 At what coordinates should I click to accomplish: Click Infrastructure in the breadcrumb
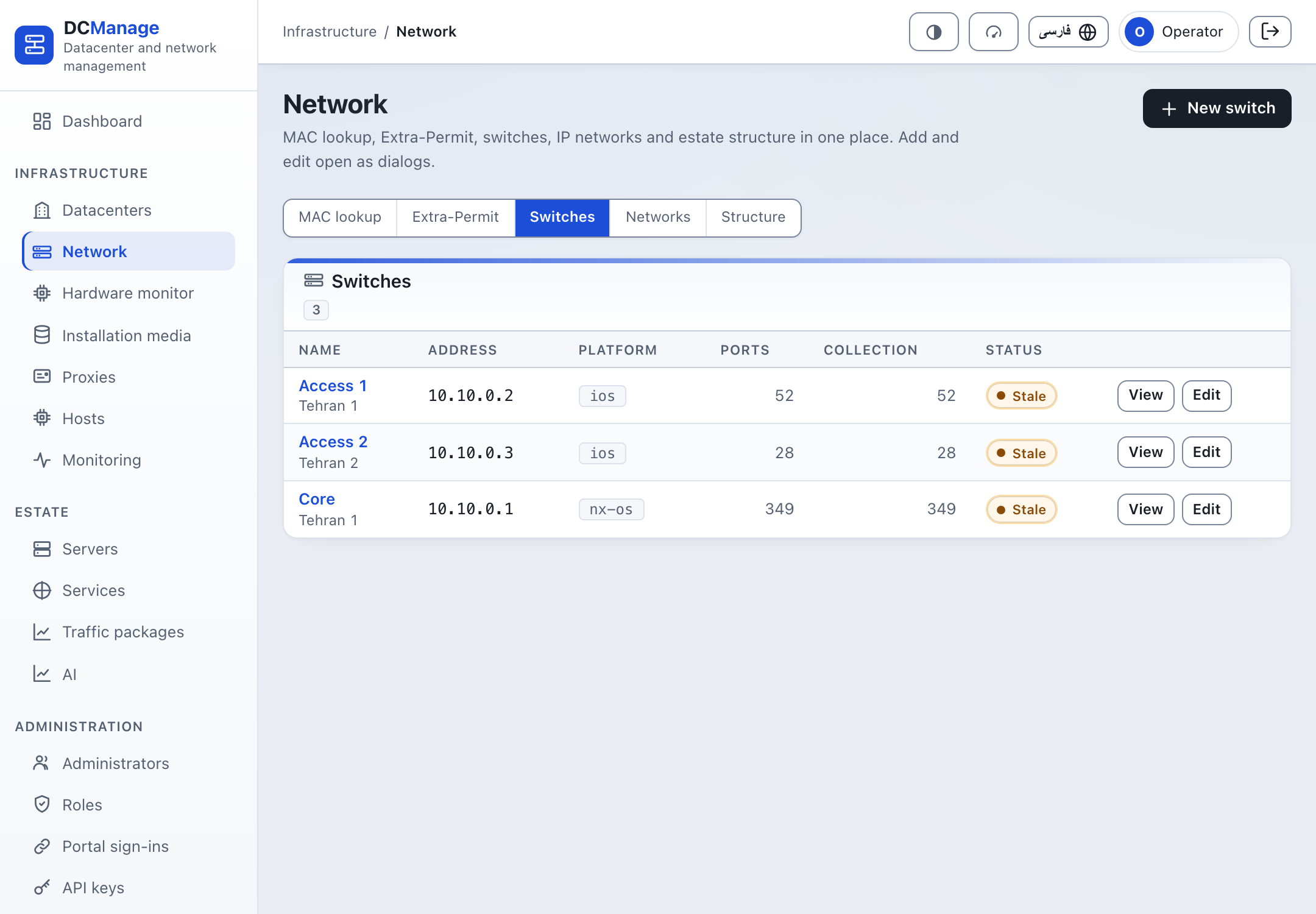pyautogui.click(x=330, y=32)
